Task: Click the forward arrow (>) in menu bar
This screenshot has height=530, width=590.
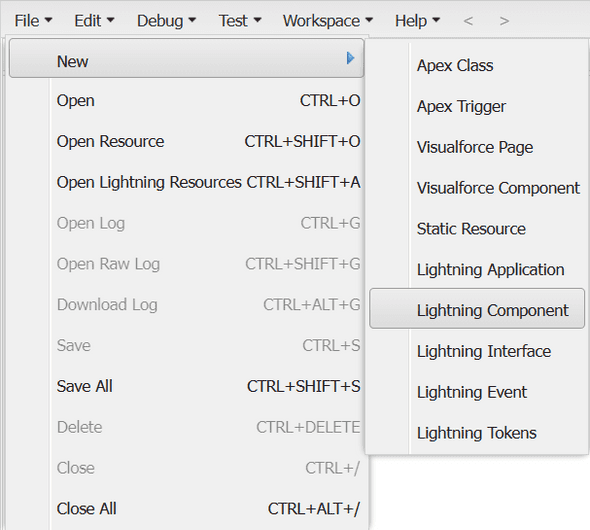Action: (x=504, y=21)
